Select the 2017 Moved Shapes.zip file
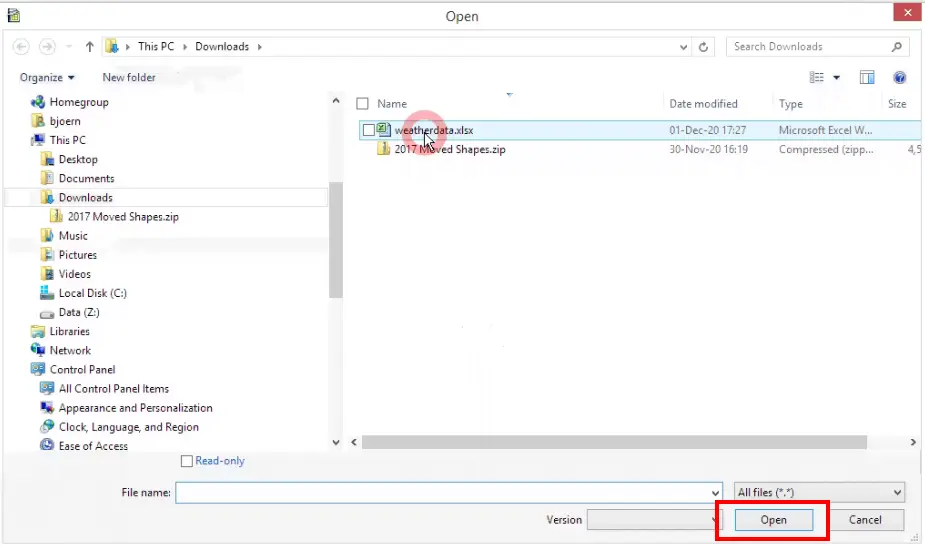 tap(448, 149)
